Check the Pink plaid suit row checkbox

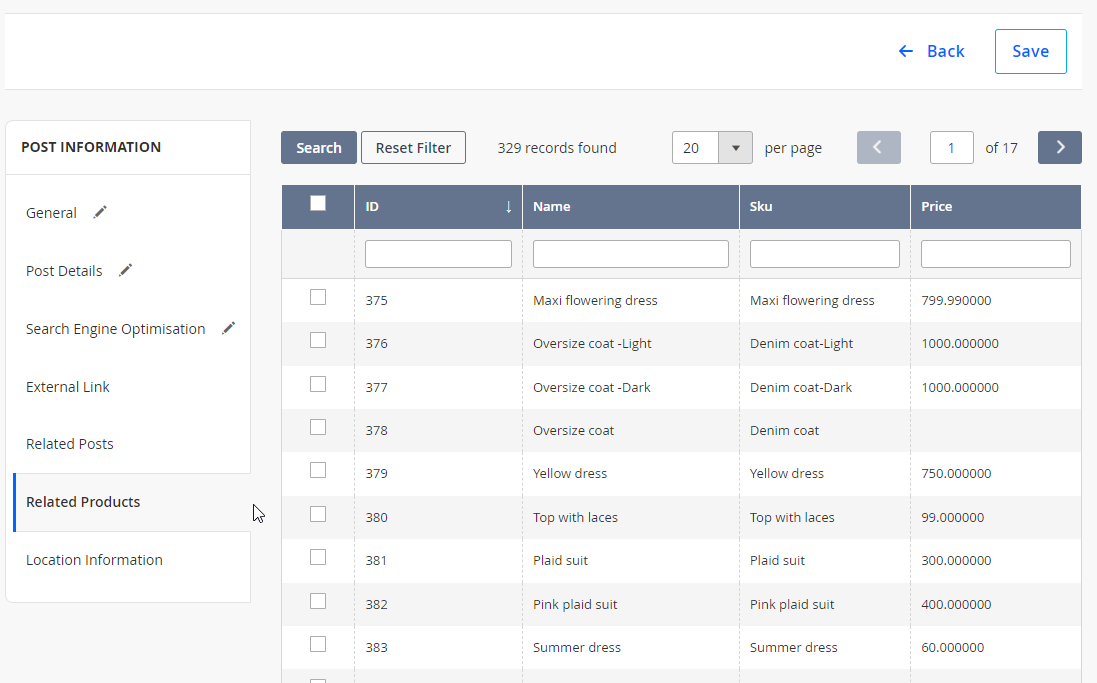pos(318,601)
